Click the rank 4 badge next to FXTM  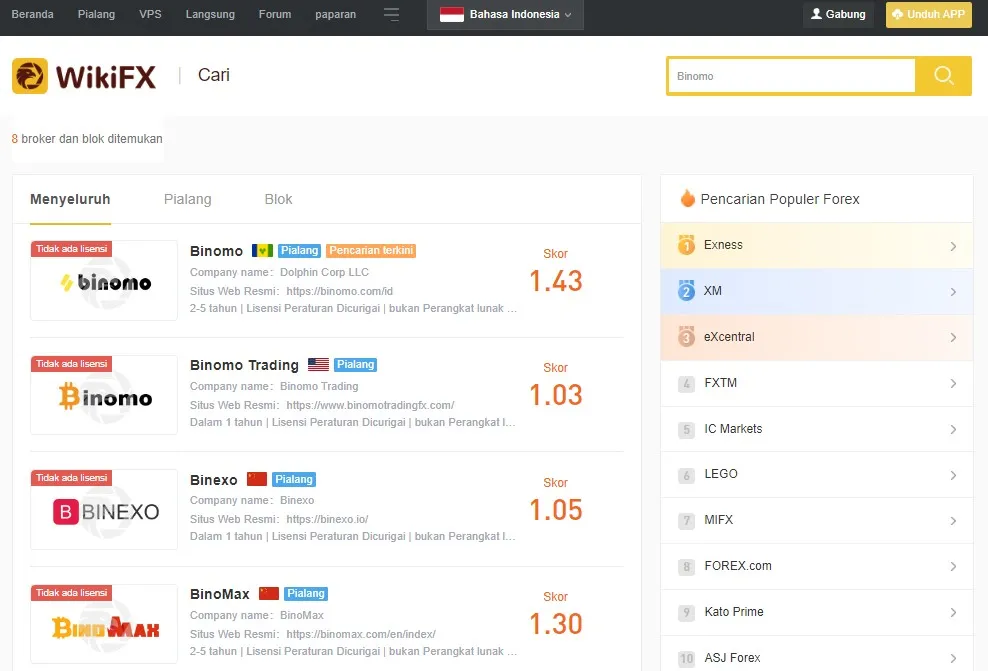(686, 383)
